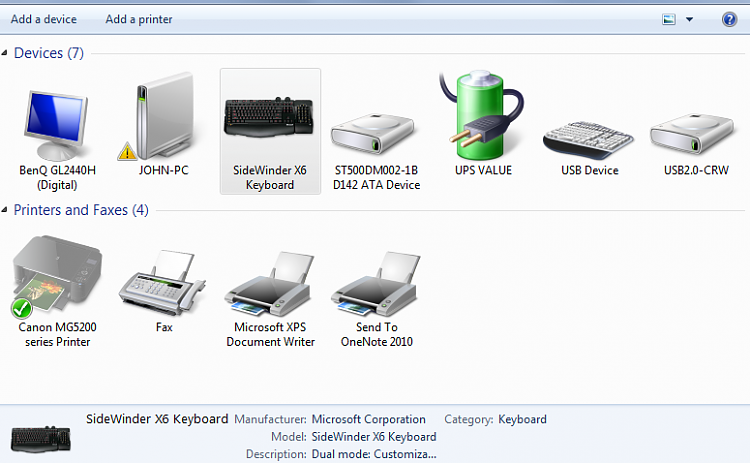Collapse the Devices (7) group triangle
Viewport: 750px width, 463px height.
click(x=4, y=53)
